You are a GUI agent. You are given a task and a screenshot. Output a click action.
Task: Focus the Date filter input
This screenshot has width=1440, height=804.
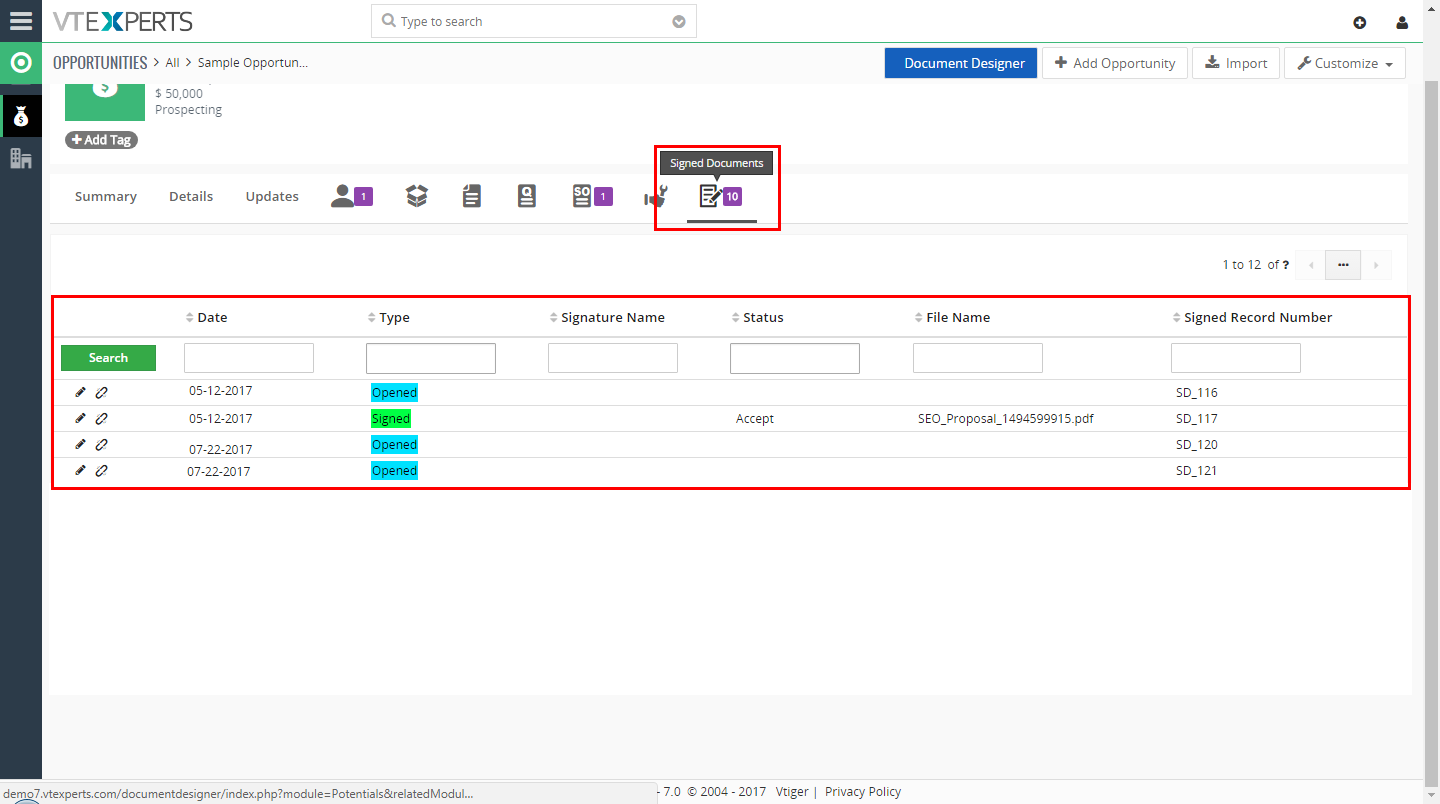(x=249, y=358)
